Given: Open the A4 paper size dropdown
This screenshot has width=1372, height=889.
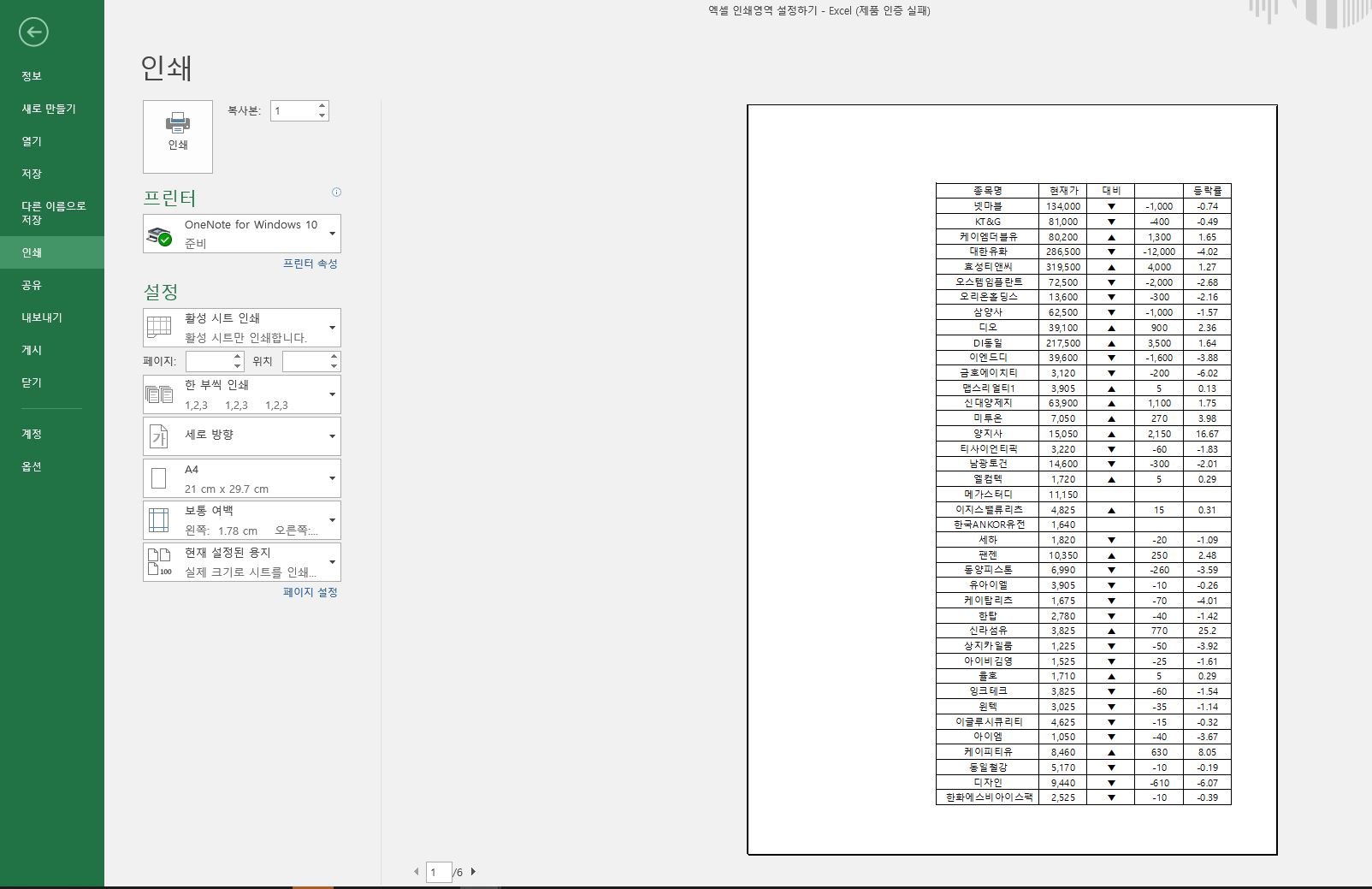Looking at the screenshot, I should [242, 478].
